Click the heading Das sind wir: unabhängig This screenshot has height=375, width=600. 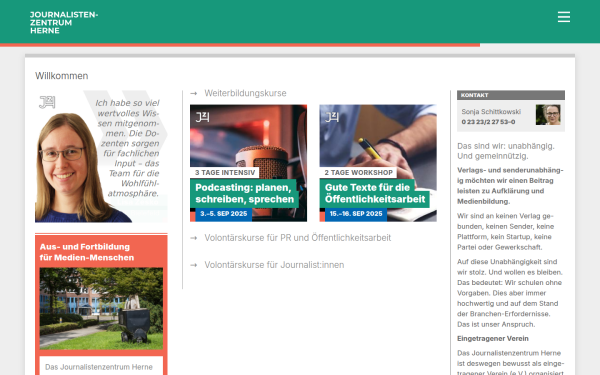click(506, 151)
